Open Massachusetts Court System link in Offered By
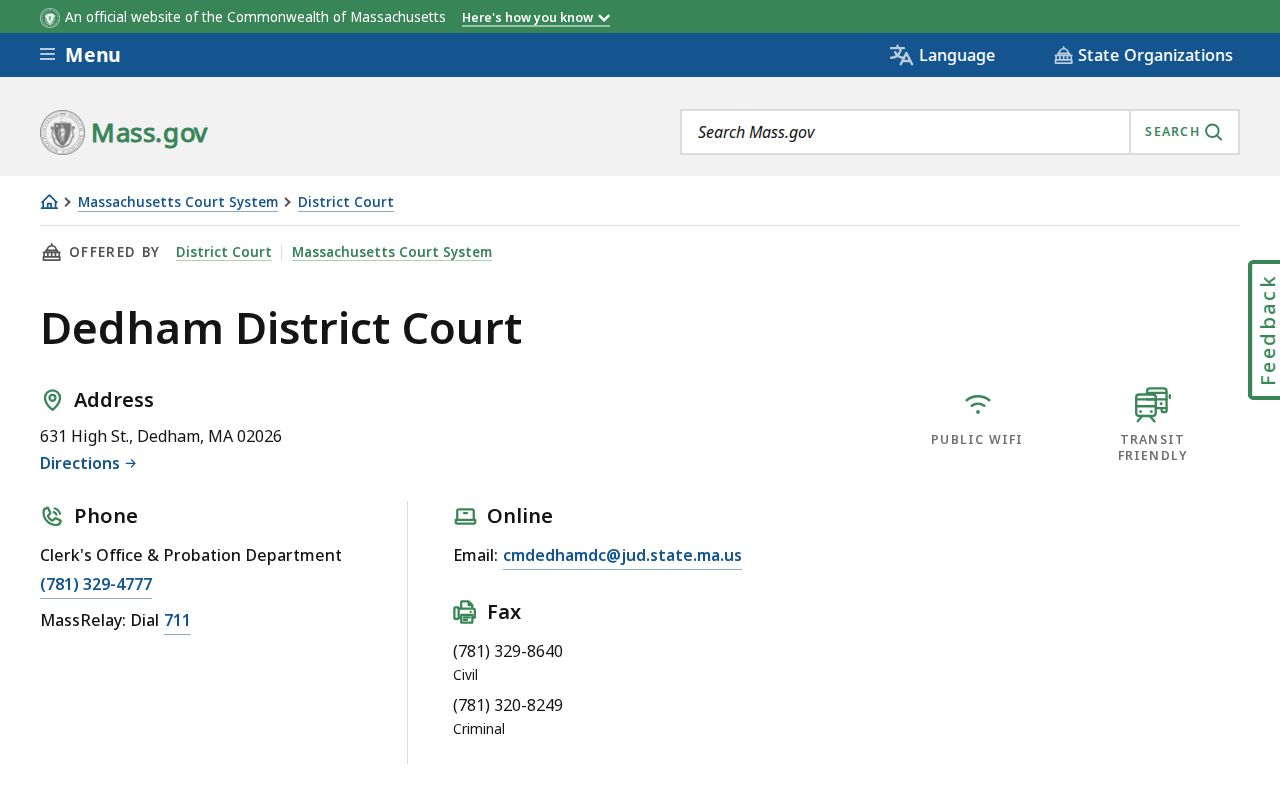This screenshot has width=1280, height=800. [392, 252]
